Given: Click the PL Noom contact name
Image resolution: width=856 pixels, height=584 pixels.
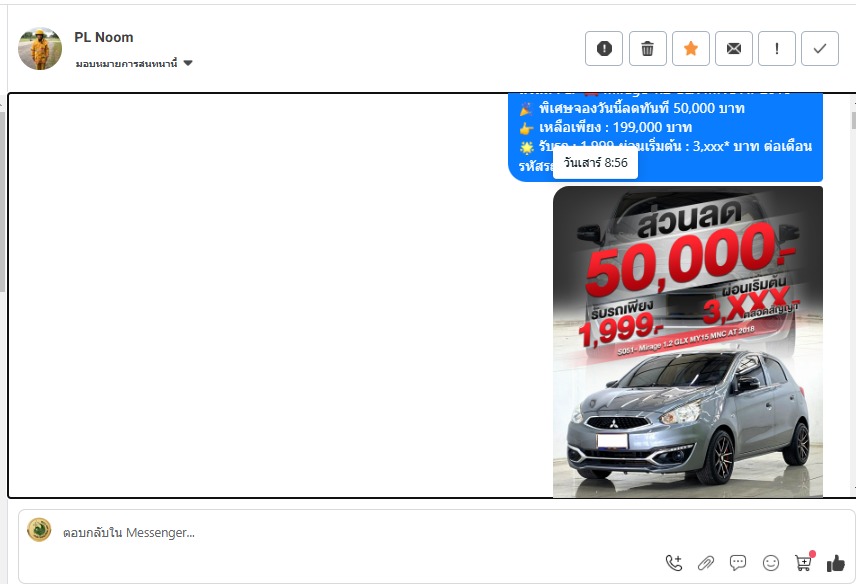Looking at the screenshot, I should (103, 37).
